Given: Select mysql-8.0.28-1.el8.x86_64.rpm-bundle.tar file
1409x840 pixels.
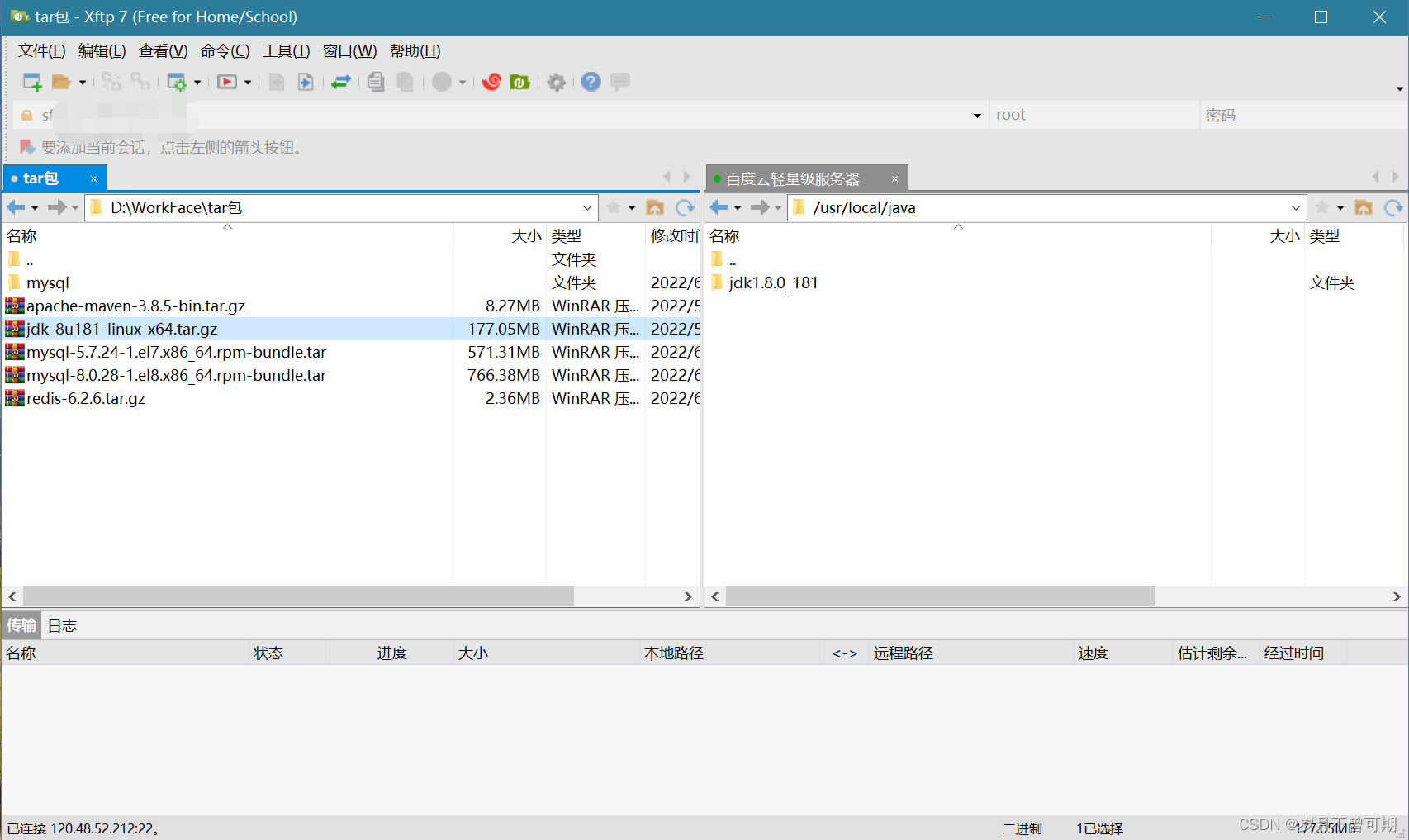Looking at the screenshot, I should click(176, 376).
